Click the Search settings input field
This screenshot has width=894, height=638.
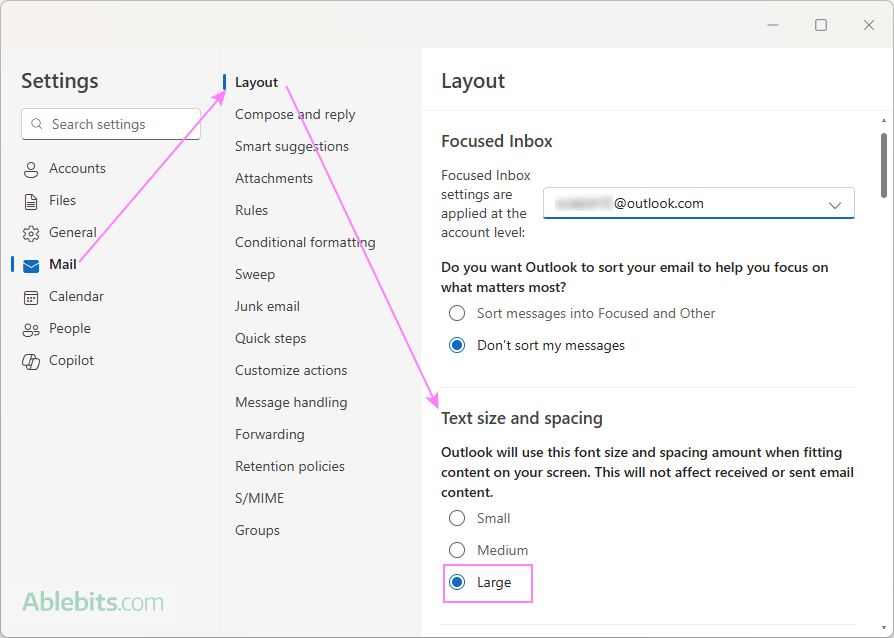pyautogui.click(x=111, y=124)
